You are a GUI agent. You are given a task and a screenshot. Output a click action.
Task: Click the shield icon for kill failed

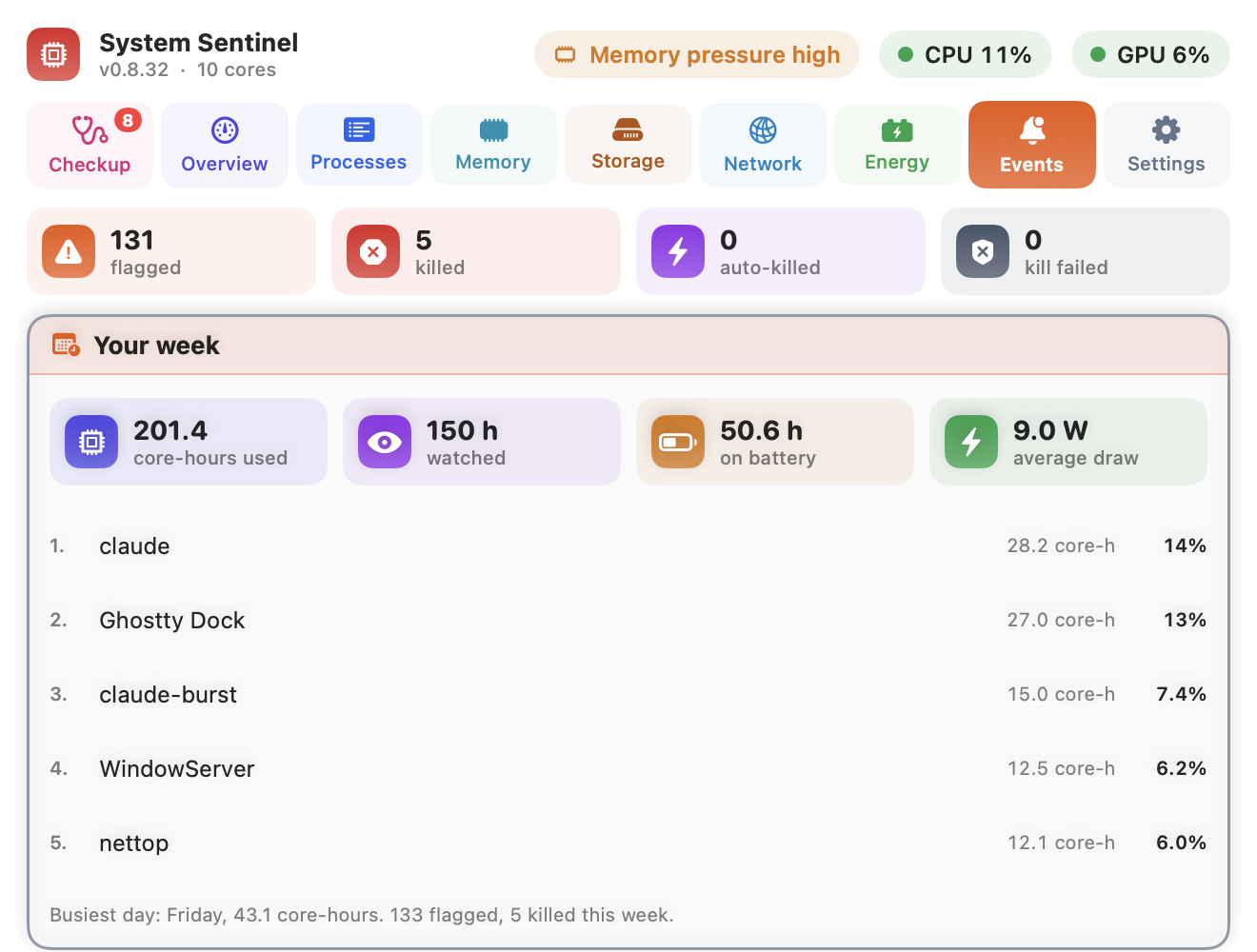[983, 251]
